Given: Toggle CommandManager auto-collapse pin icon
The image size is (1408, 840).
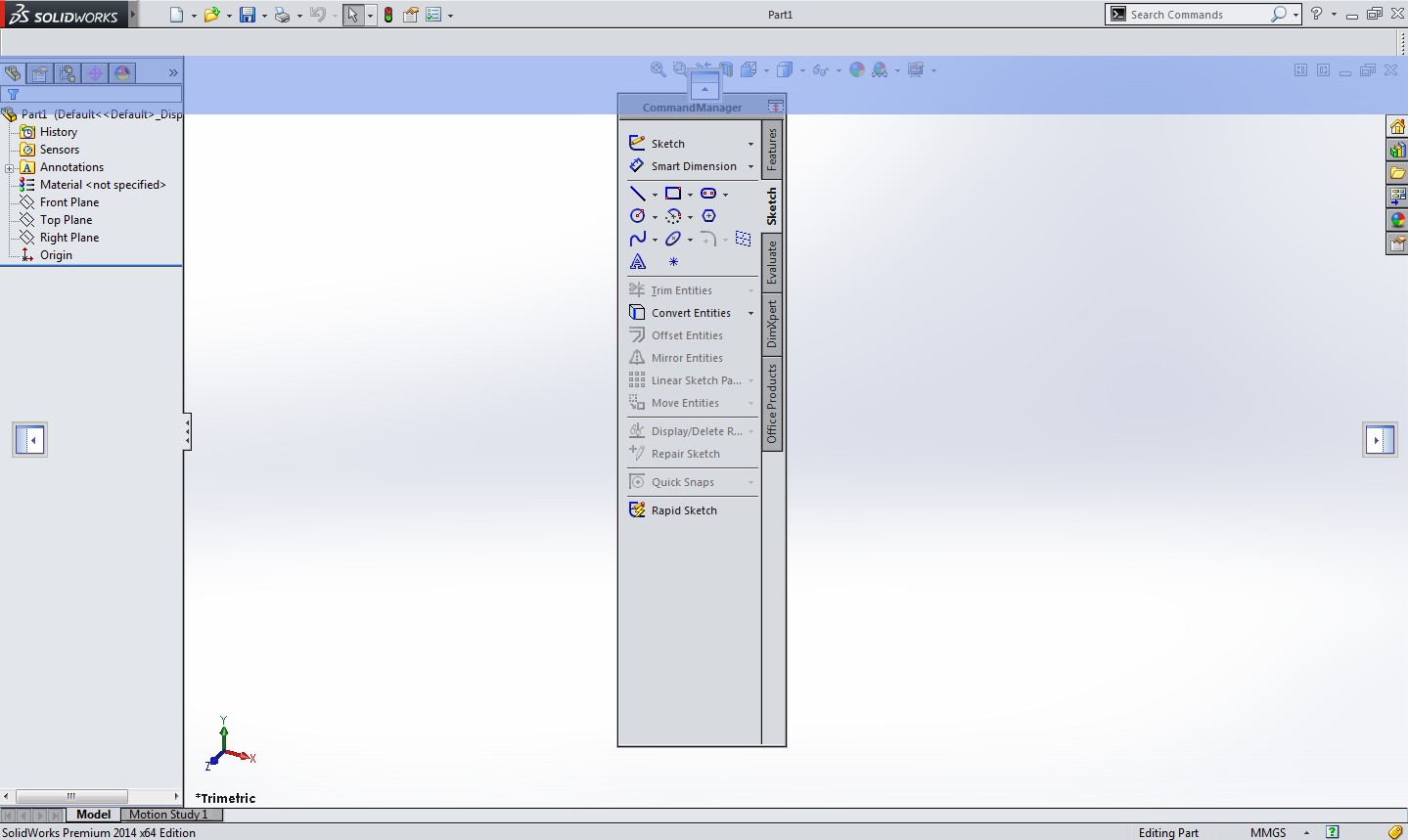Looking at the screenshot, I should 776,107.
